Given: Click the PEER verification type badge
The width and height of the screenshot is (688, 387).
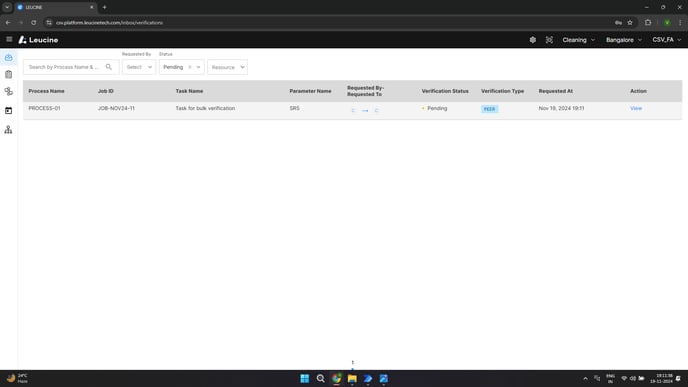Looking at the screenshot, I should point(489,109).
